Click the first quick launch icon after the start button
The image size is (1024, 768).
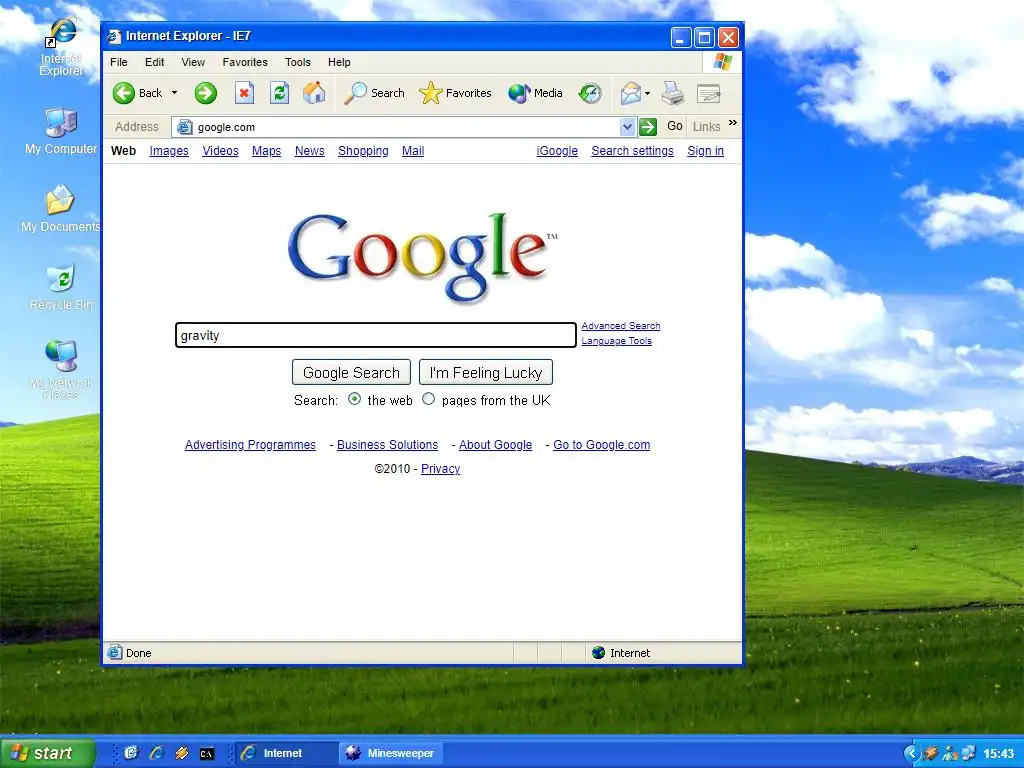[x=131, y=753]
